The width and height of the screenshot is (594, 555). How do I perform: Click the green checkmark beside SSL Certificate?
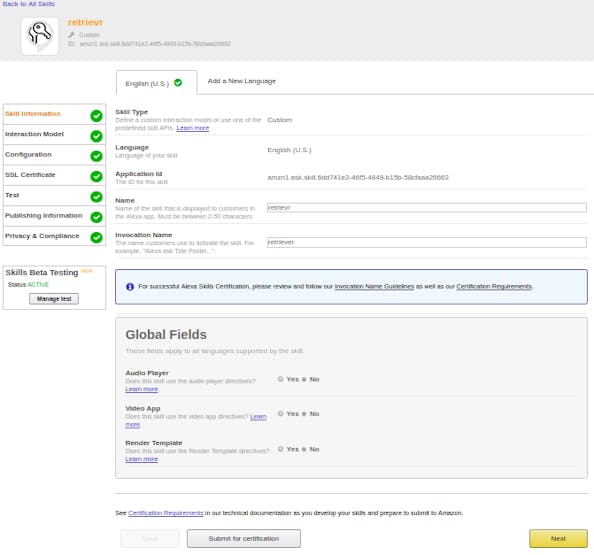click(x=96, y=177)
